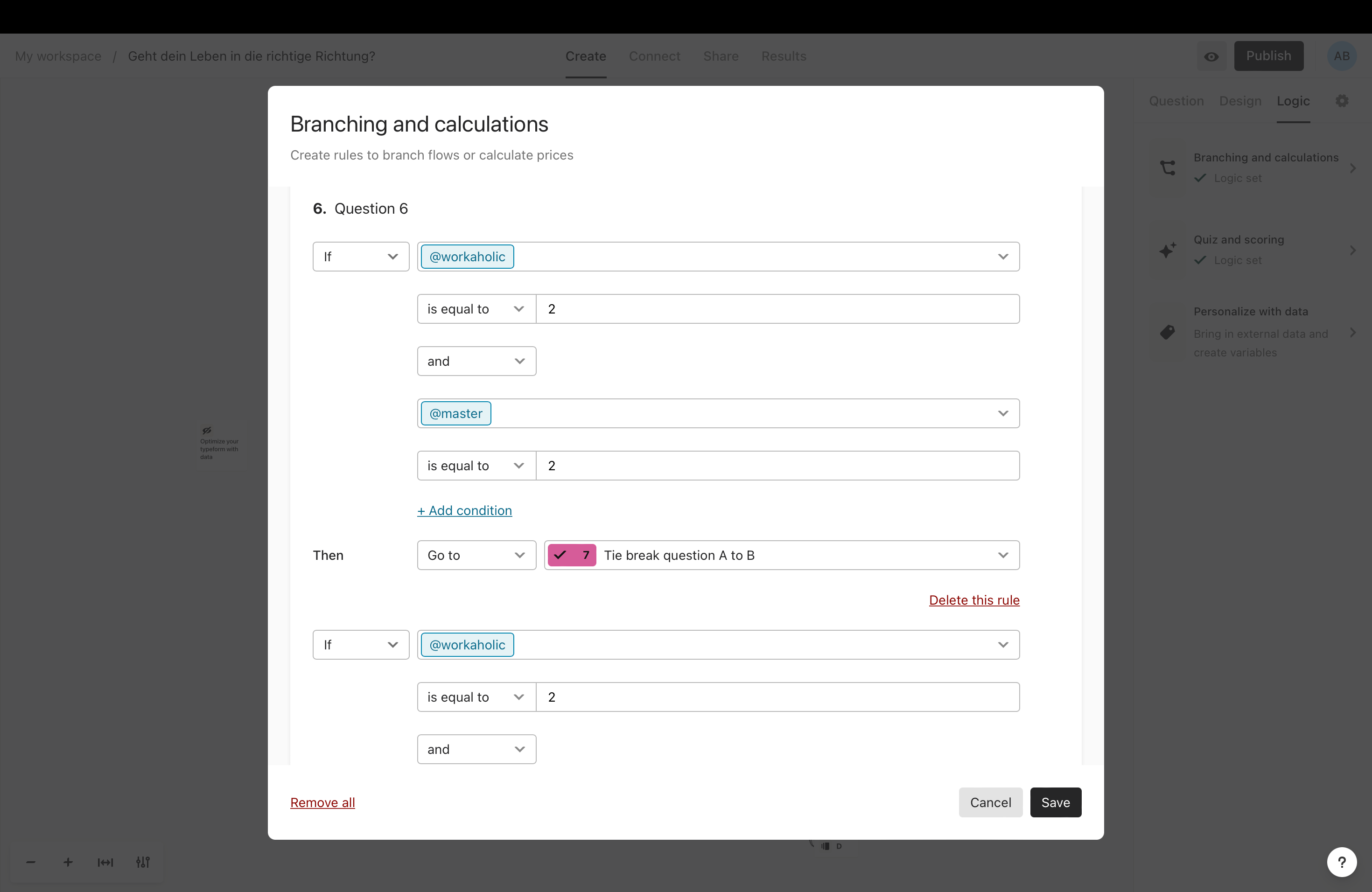This screenshot has height=892, width=1372.
Task: Zoom in with the plus icon
Action: (68, 862)
